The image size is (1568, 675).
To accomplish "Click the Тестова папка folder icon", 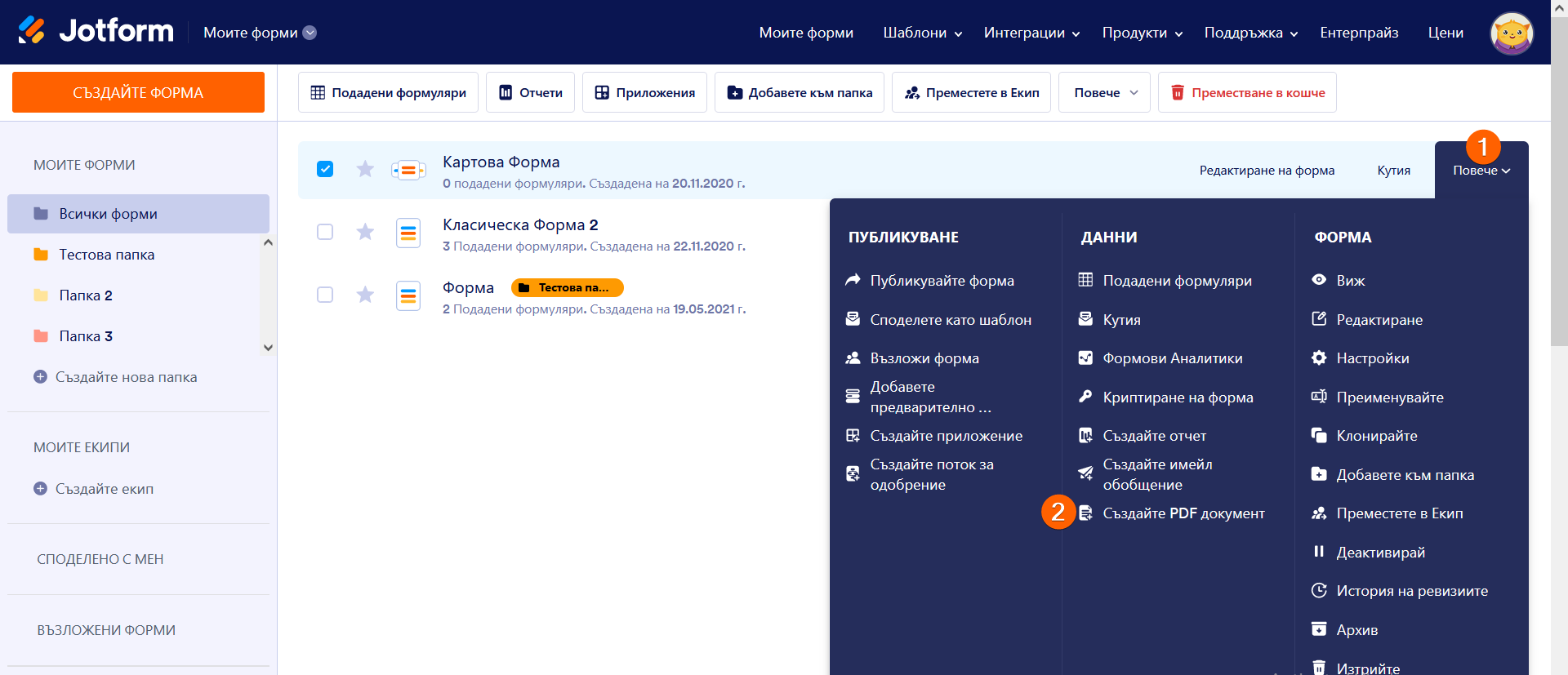I will coord(41,255).
